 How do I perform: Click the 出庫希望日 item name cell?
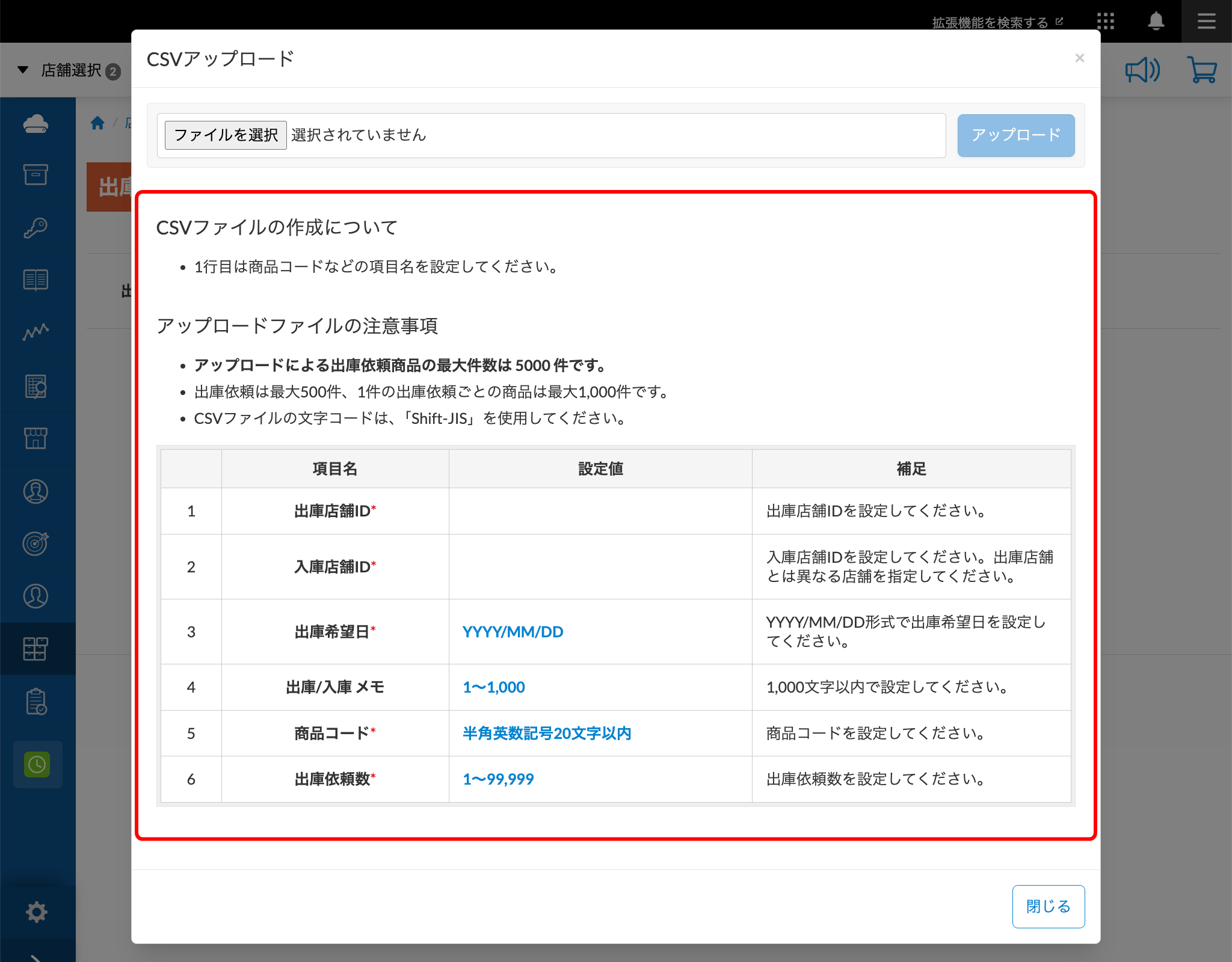[x=335, y=632]
